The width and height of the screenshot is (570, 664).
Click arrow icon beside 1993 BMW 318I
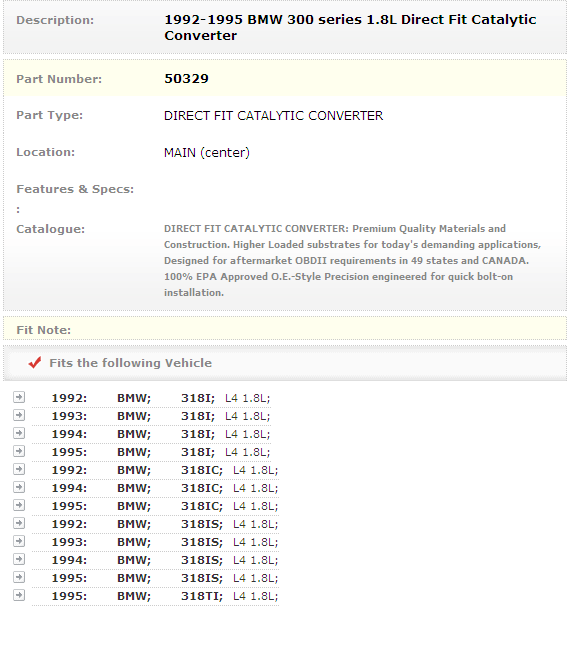coord(19,415)
